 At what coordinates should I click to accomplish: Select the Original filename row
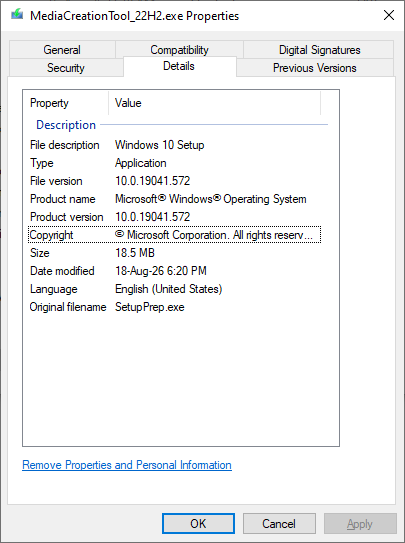[x=175, y=307]
